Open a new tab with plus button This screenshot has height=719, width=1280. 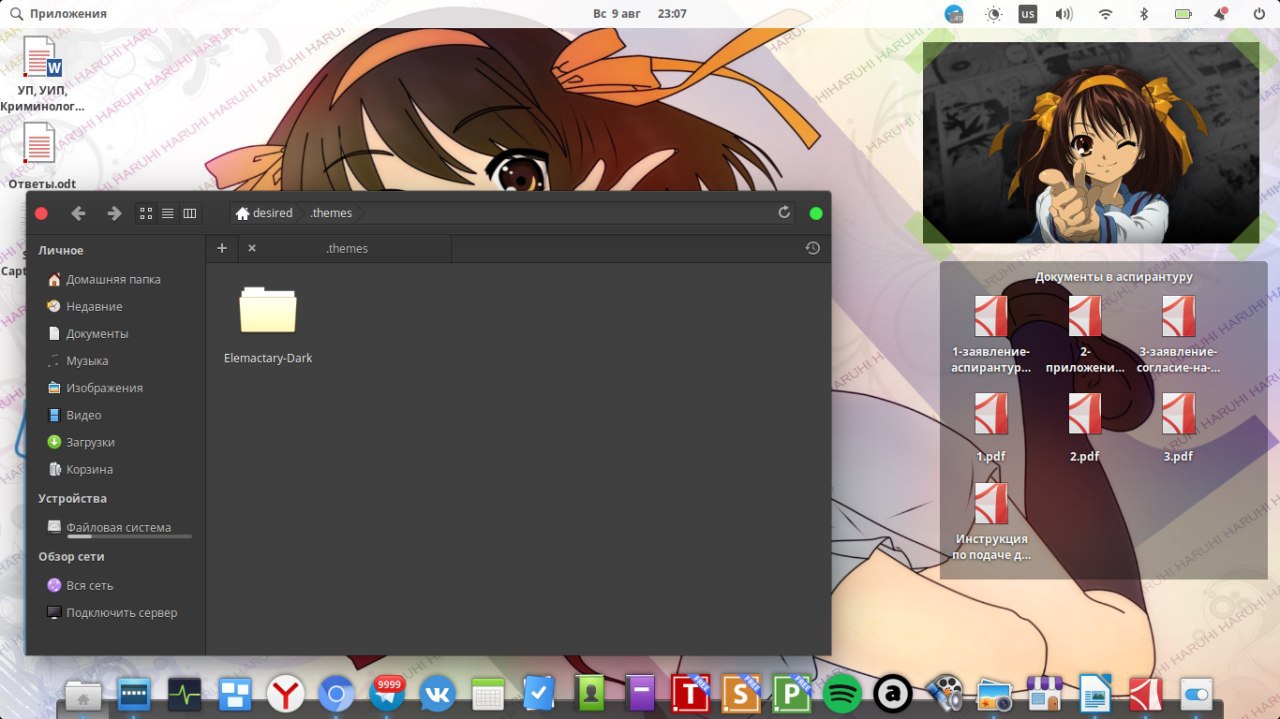pyautogui.click(x=222, y=248)
